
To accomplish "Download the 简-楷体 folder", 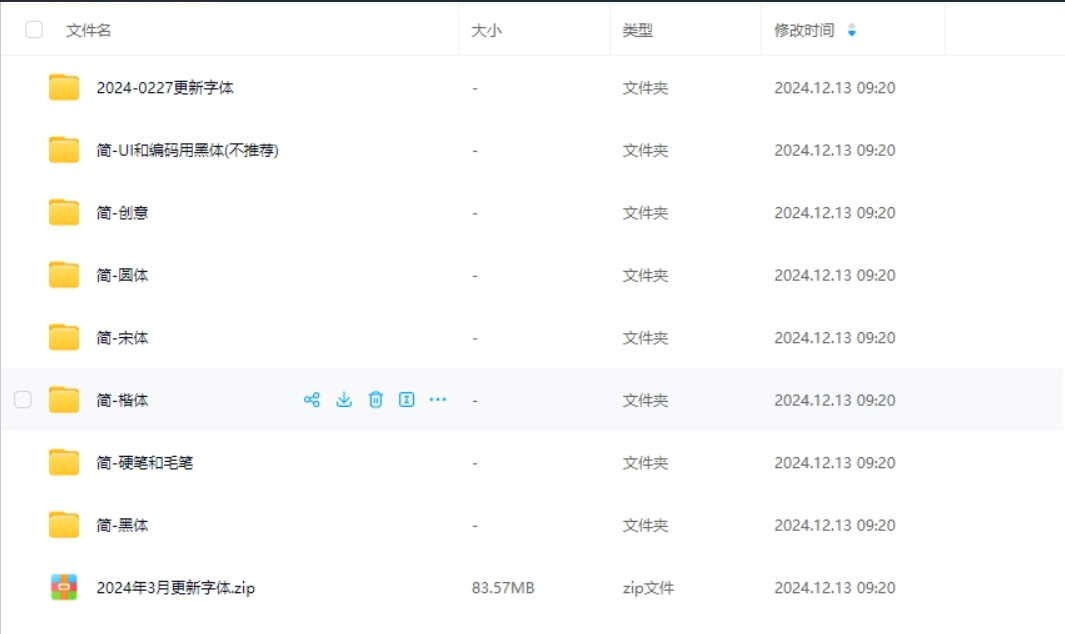I will (344, 400).
